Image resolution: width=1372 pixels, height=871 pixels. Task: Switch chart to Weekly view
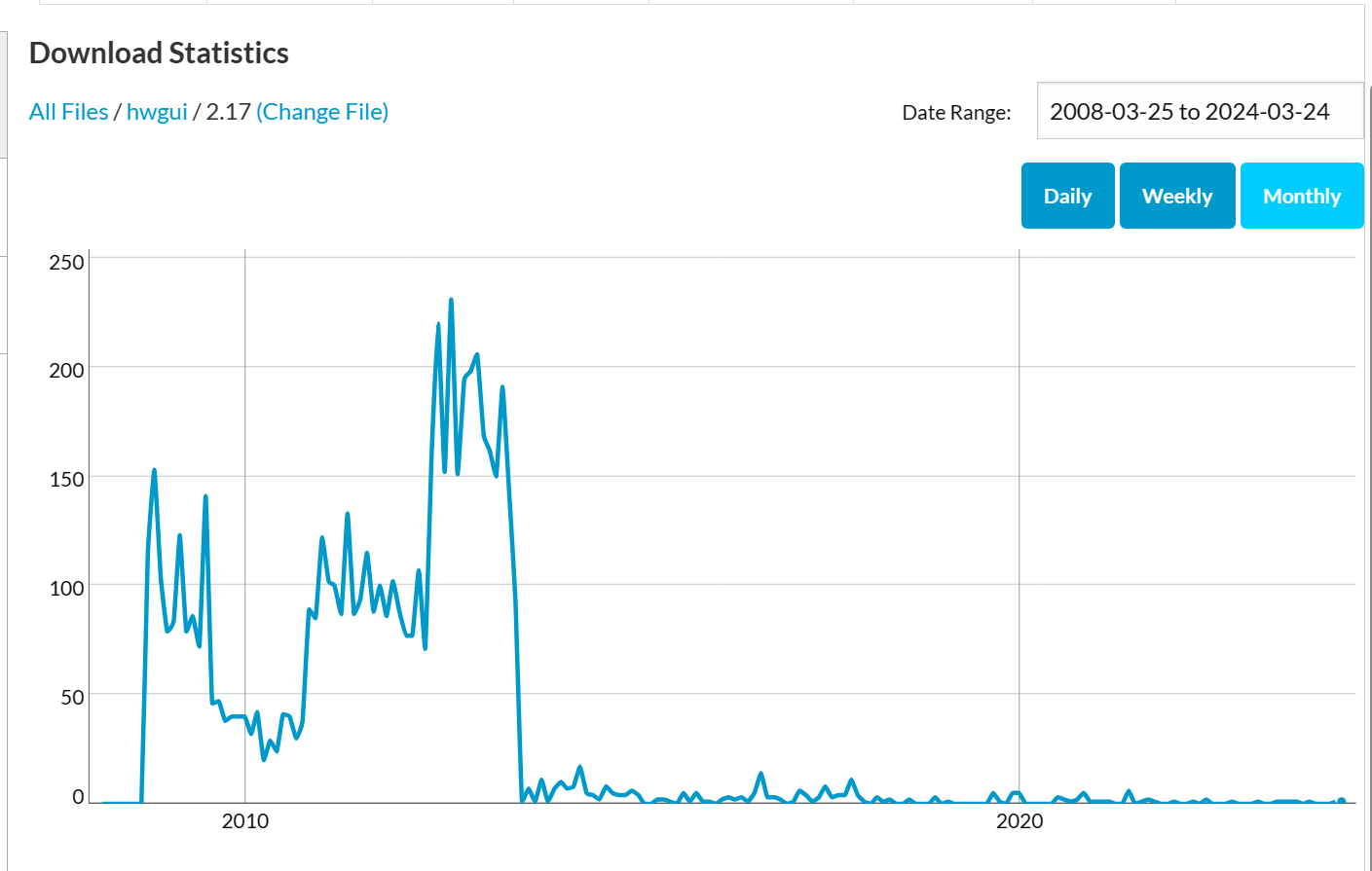click(x=1177, y=196)
